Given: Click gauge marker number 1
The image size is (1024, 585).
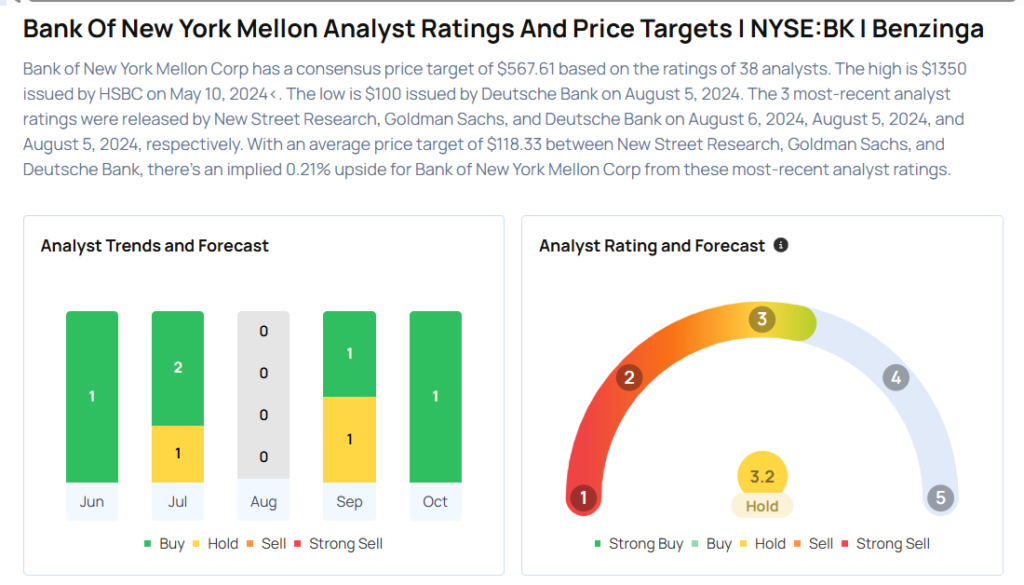Looking at the screenshot, I should pyautogui.click(x=582, y=498).
